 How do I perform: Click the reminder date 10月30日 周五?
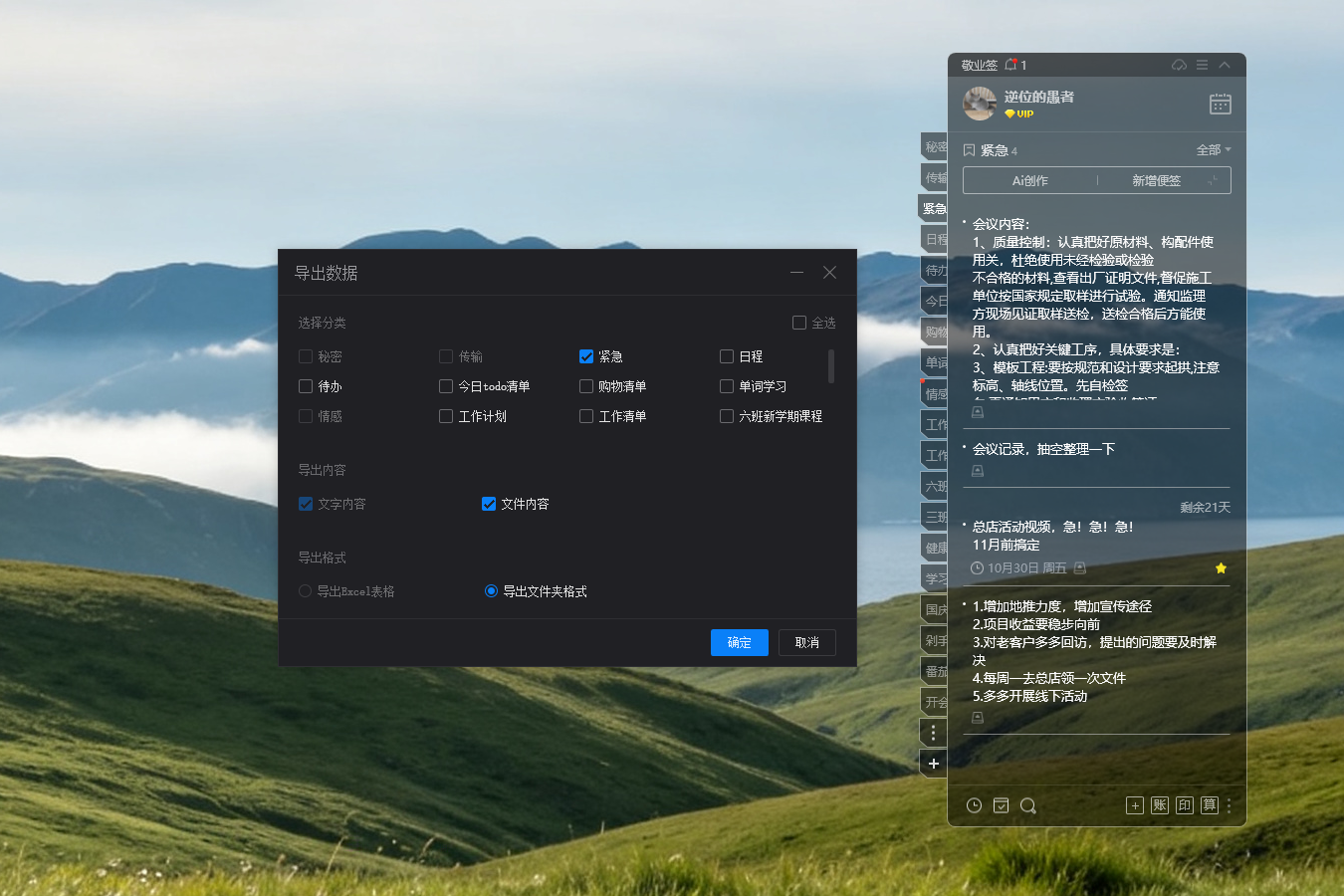point(1026,567)
